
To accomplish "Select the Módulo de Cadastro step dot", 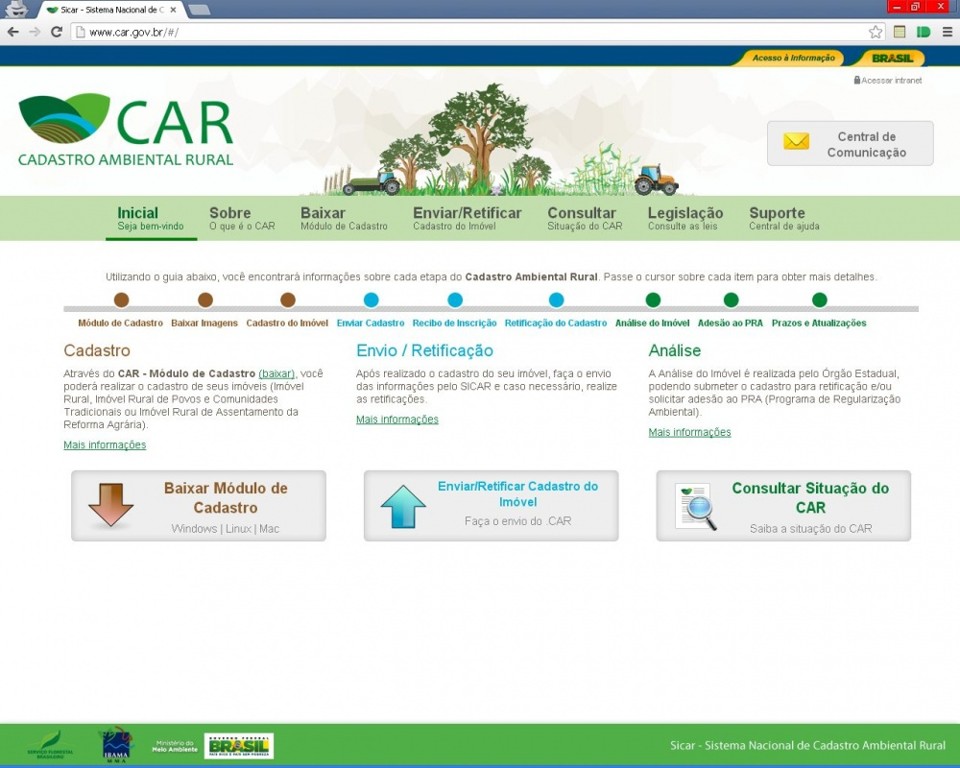I will [121, 300].
